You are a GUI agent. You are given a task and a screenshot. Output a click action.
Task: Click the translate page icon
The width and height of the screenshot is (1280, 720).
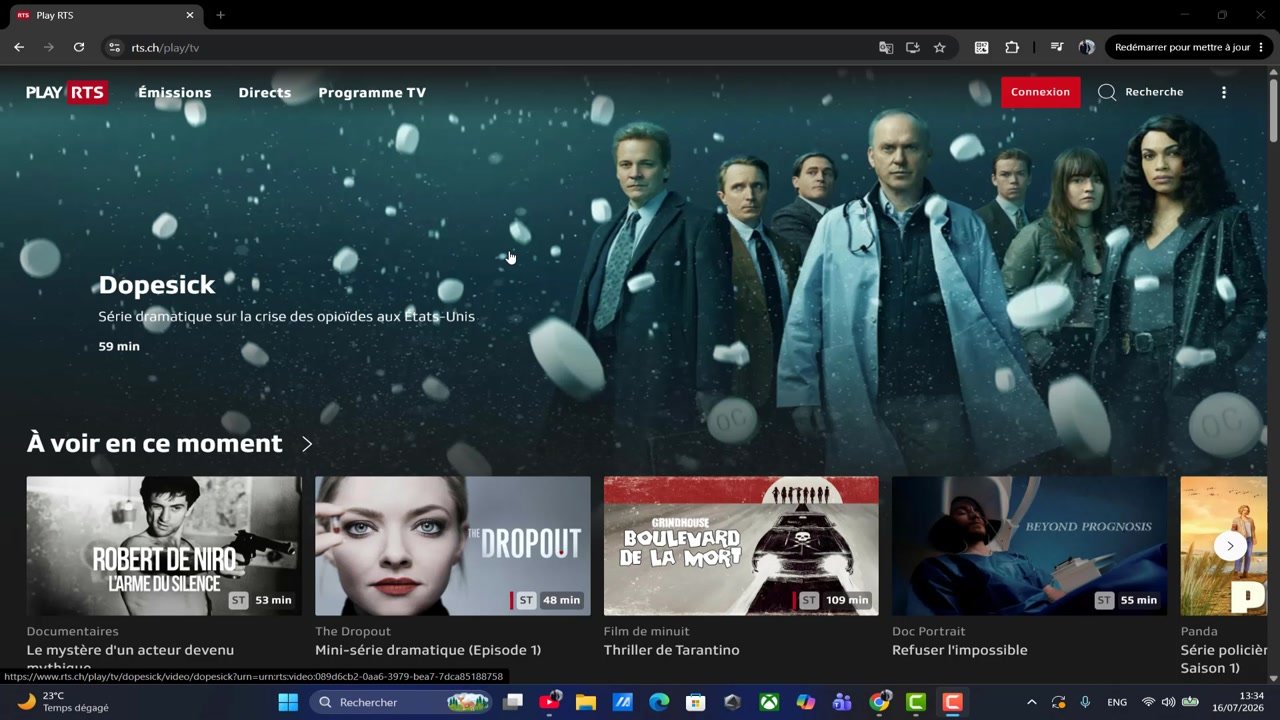click(x=886, y=47)
